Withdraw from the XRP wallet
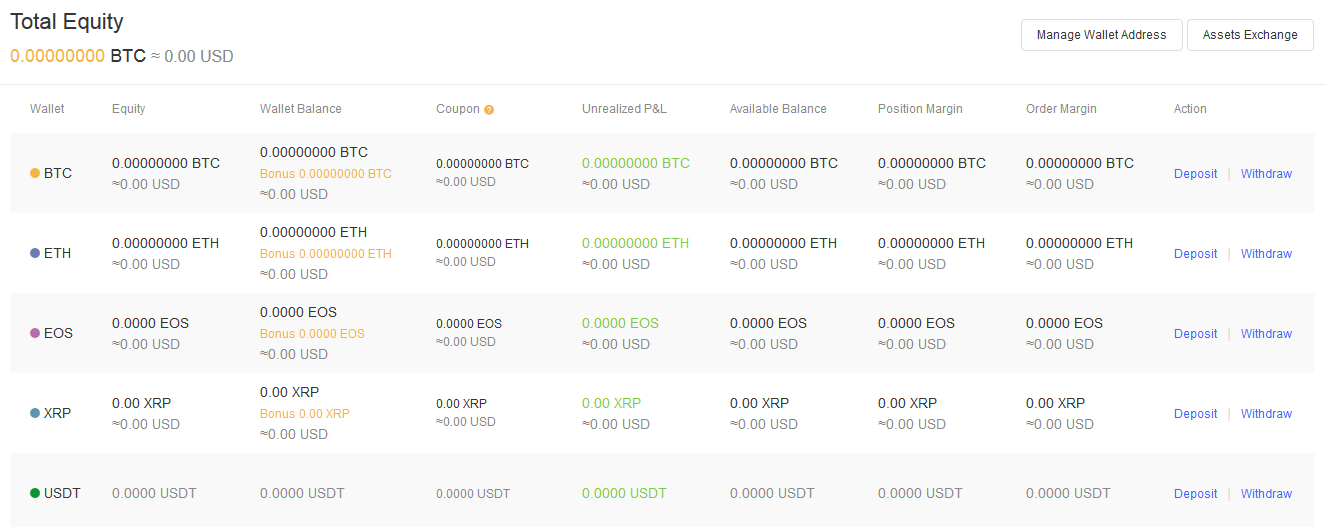The width and height of the screenshot is (1325, 527). [1266, 414]
